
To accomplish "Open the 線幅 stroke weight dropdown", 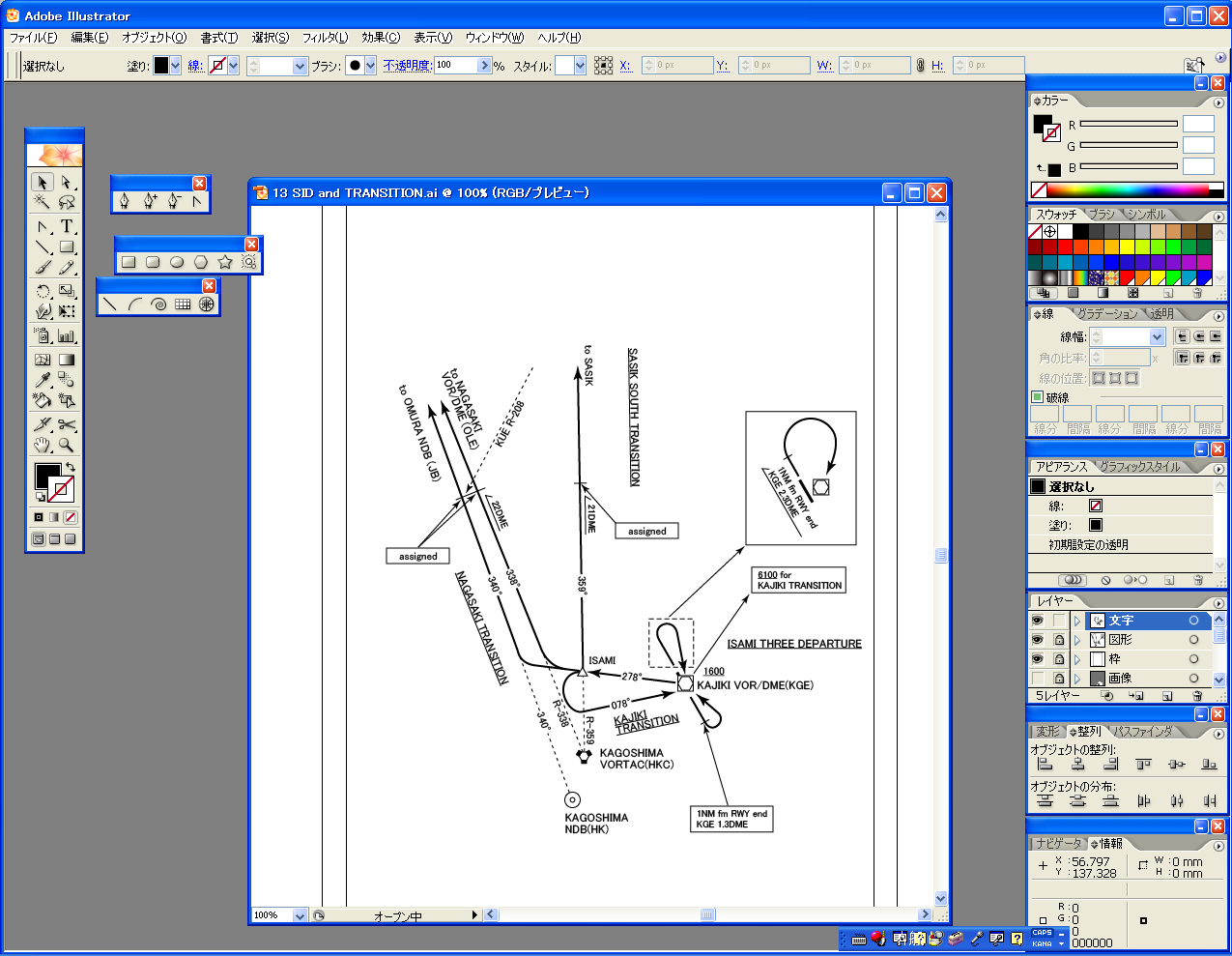I will (1158, 336).
